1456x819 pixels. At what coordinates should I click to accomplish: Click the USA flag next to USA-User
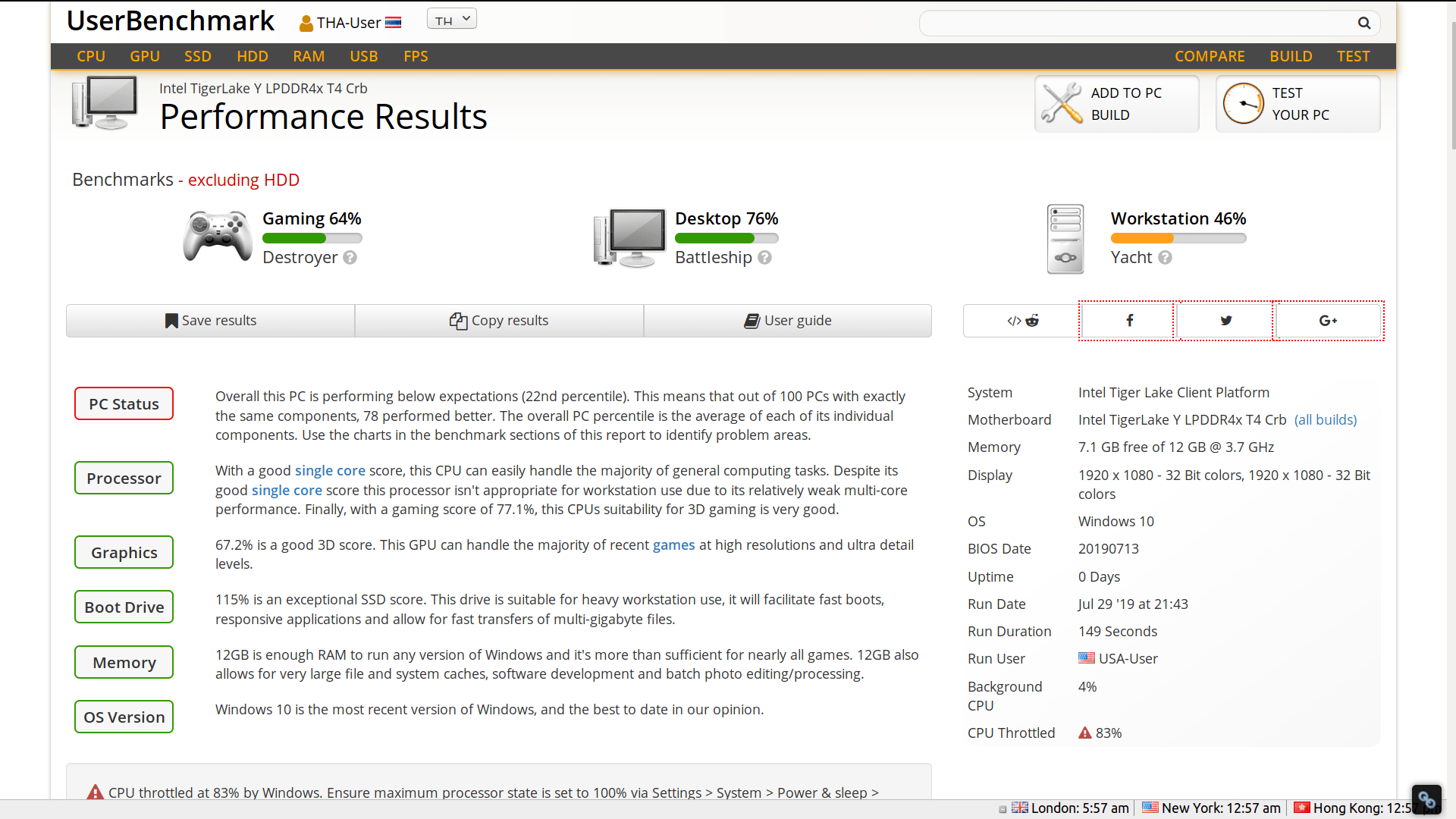click(1087, 658)
